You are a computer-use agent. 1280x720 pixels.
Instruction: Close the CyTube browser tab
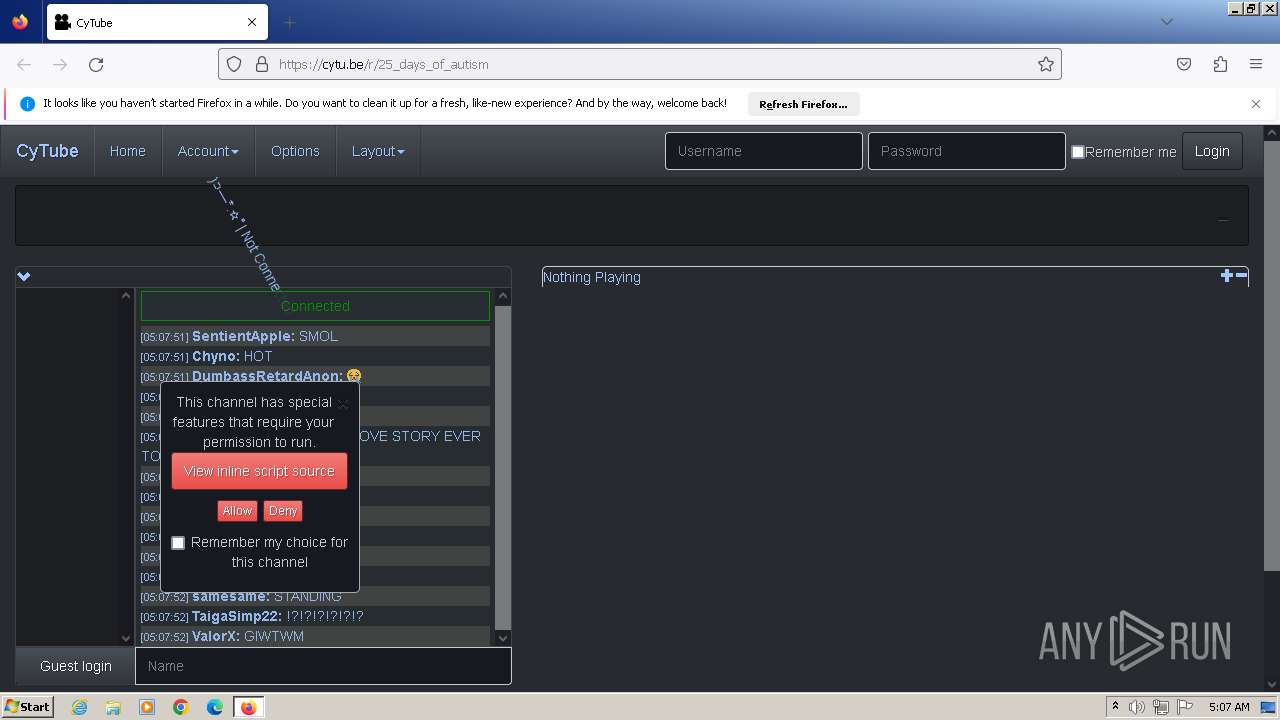click(x=252, y=22)
